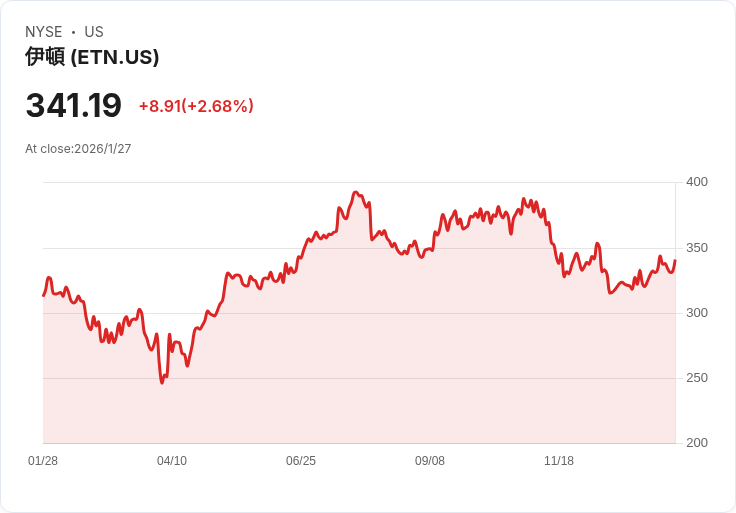
Task: Click the 11/18 x-axis date label
Action: coord(559,461)
